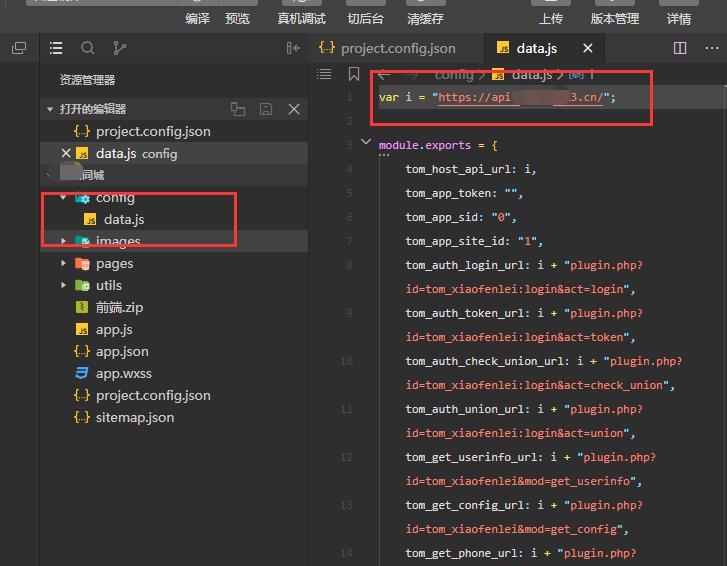
Task: Click the https://api URL string in line 1
Action: (520, 97)
